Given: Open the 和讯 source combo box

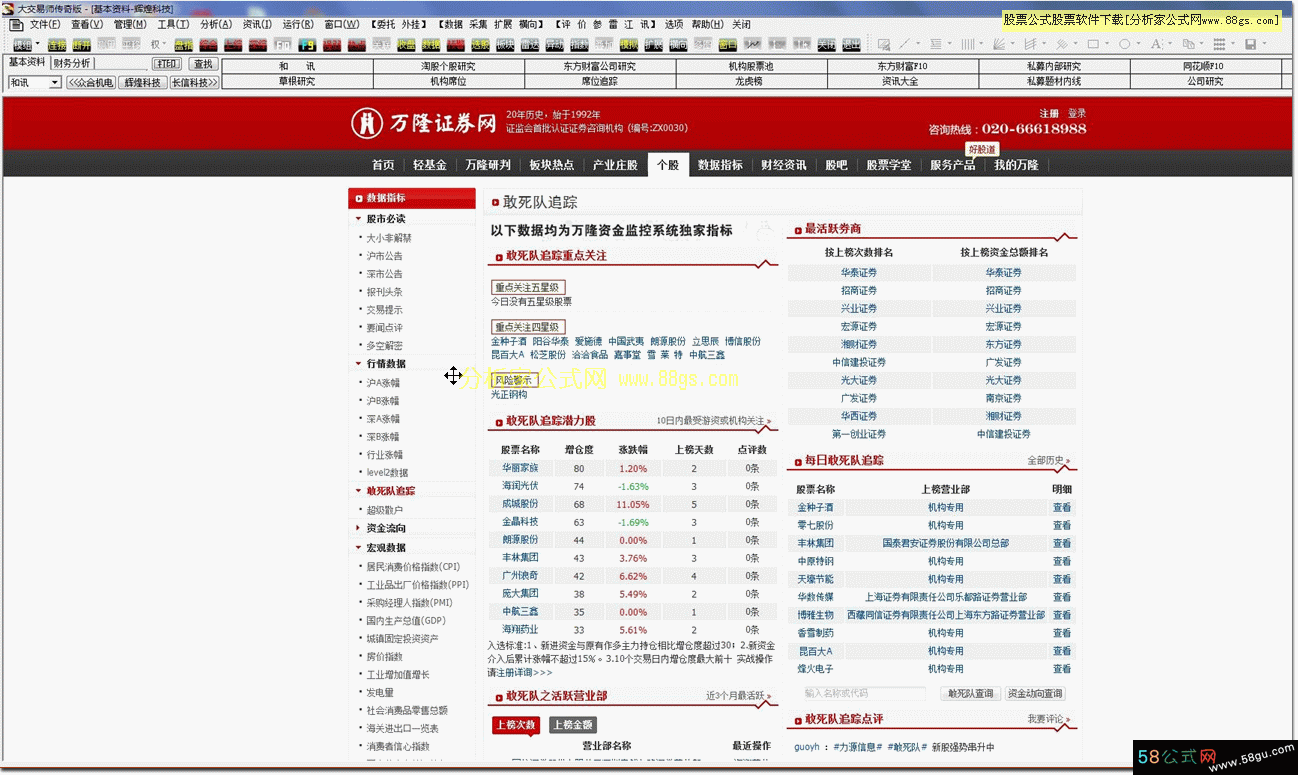Looking at the screenshot, I should coord(35,83).
